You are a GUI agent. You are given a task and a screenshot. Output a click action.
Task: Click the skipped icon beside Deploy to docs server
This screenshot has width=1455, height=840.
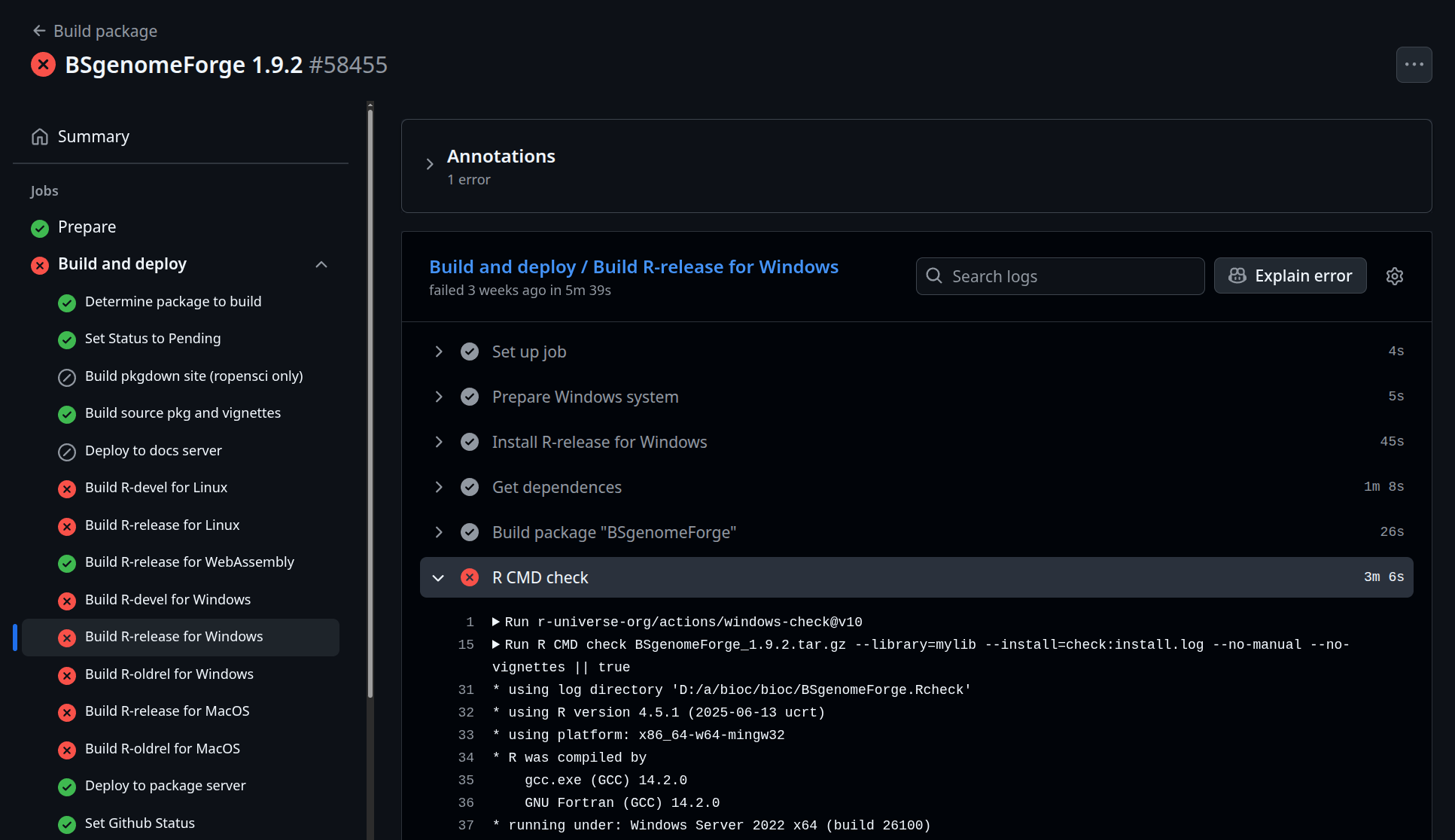click(67, 452)
